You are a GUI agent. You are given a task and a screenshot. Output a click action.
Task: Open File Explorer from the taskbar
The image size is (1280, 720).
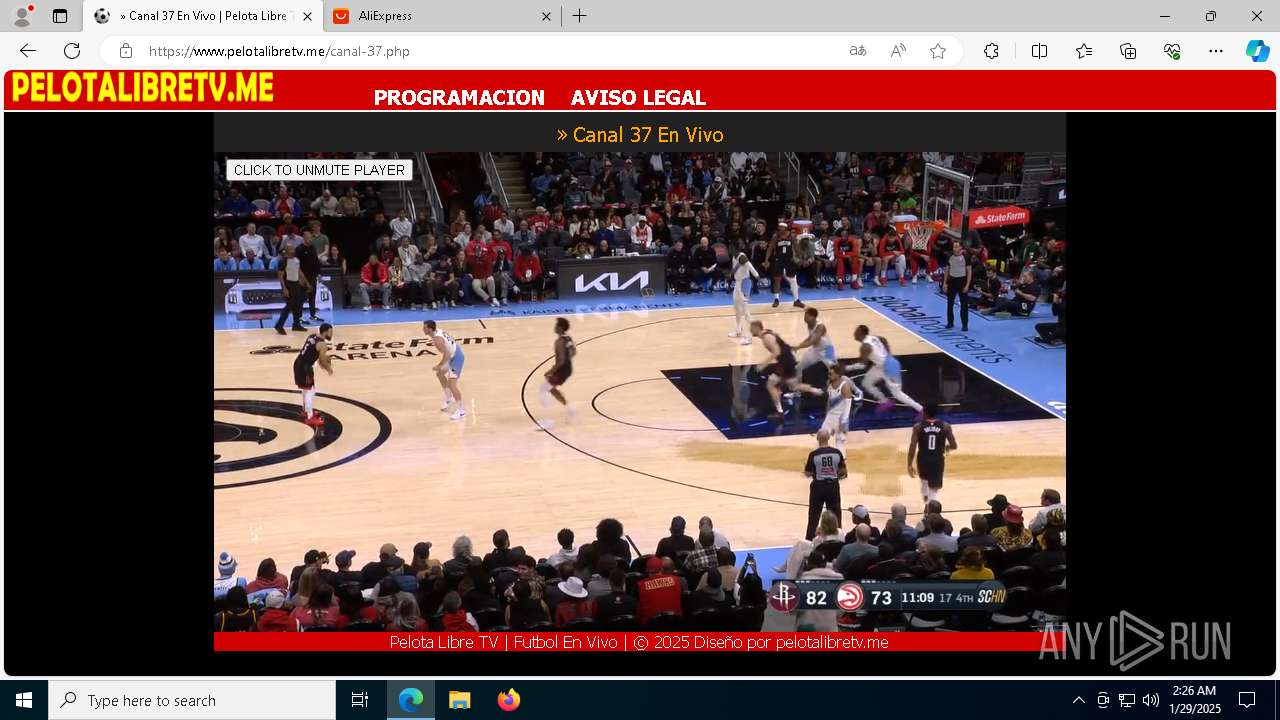(x=459, y=700)
